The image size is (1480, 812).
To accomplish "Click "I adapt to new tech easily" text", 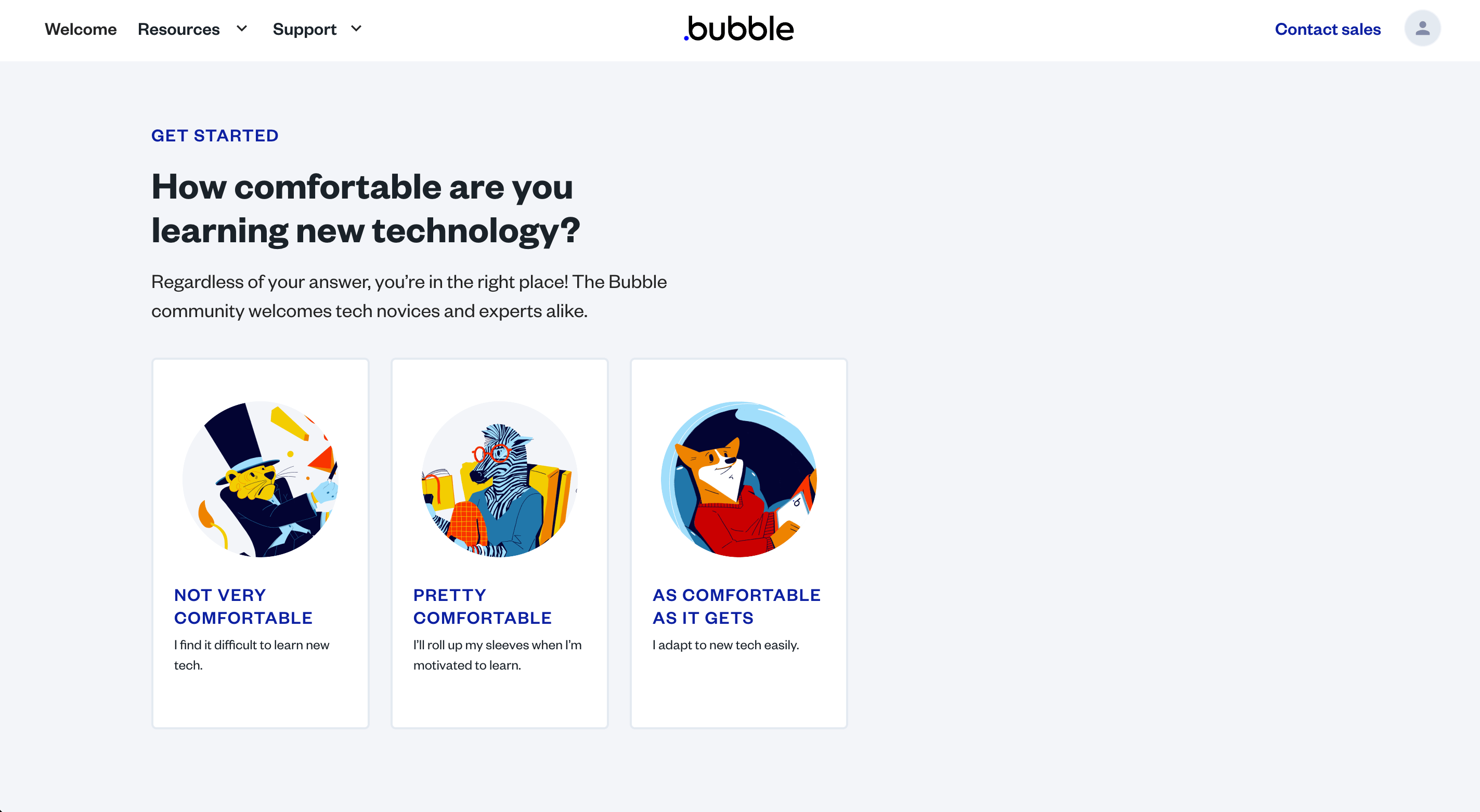I will tap(725, 645).
